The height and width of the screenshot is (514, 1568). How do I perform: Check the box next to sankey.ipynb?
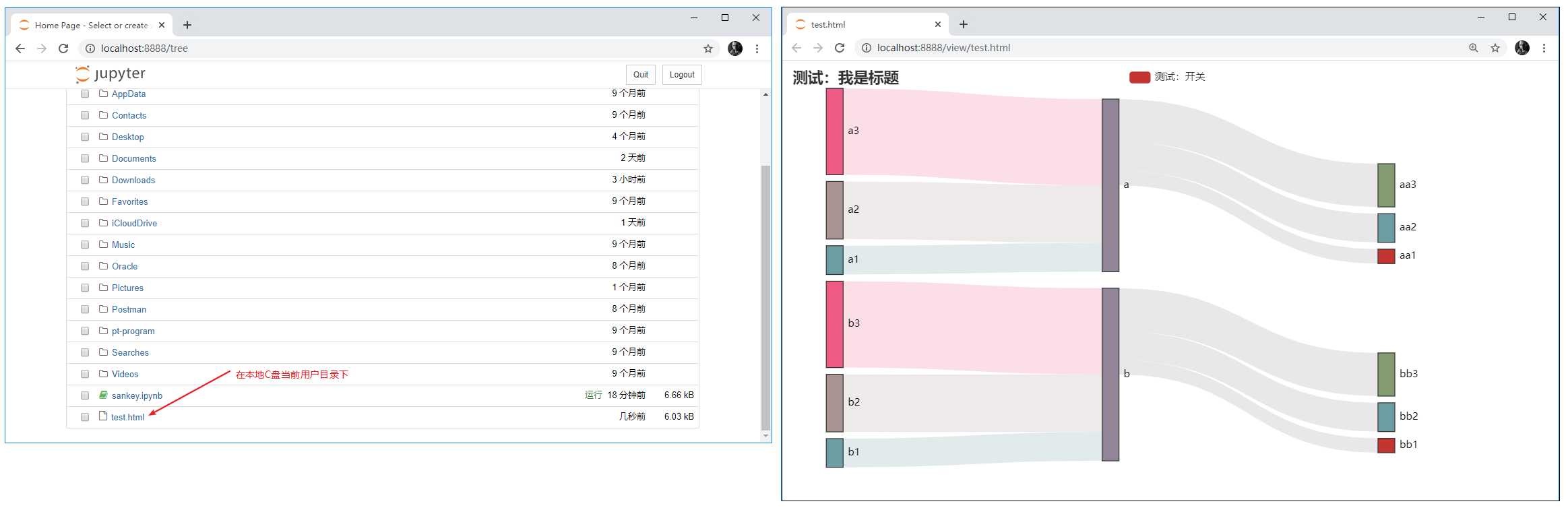(85, 395)
